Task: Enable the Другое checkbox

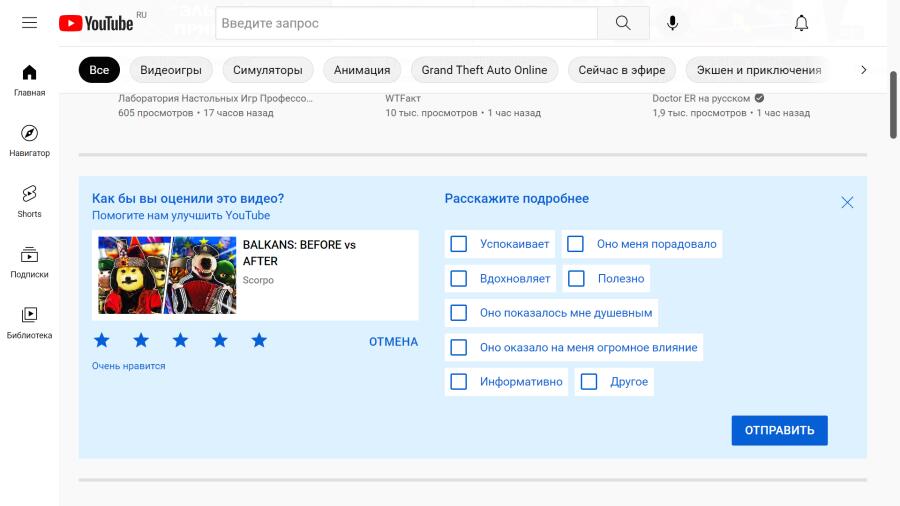Action: (589, 382)
